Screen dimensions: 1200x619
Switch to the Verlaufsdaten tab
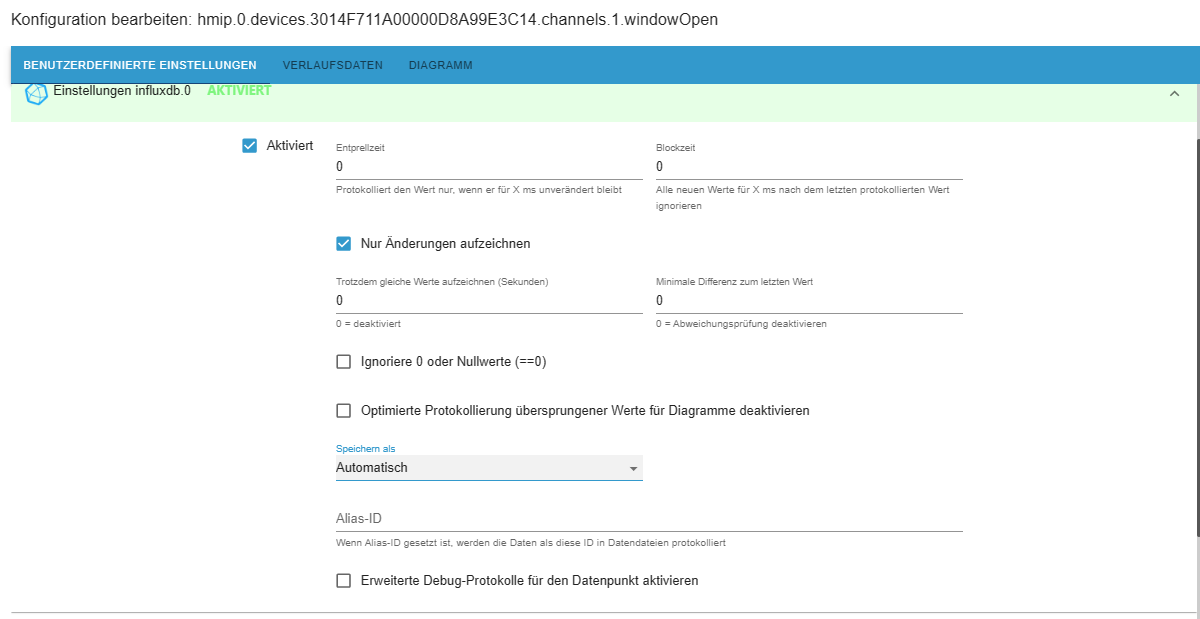[332, 65]
